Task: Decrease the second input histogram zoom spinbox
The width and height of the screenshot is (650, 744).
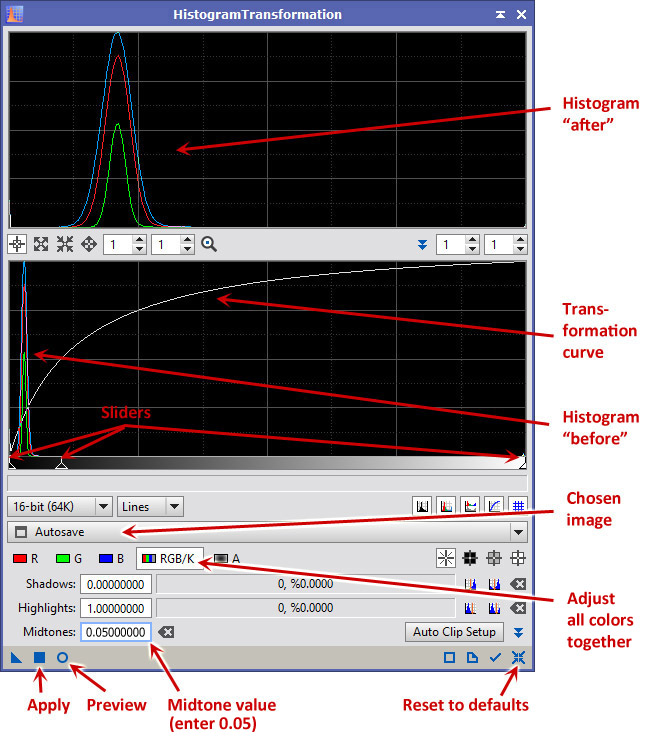Action: [x=187, y=250]
